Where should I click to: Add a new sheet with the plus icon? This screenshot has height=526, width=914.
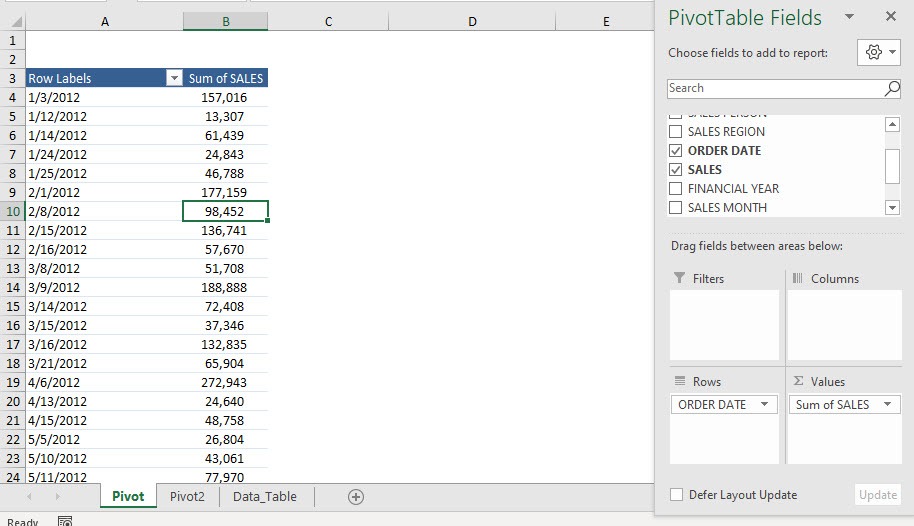tap(356, 497)
